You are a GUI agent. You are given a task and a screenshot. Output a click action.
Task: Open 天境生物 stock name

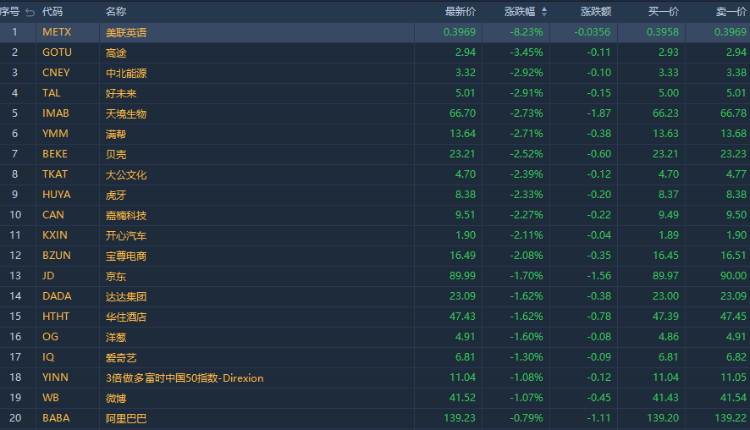126,114
